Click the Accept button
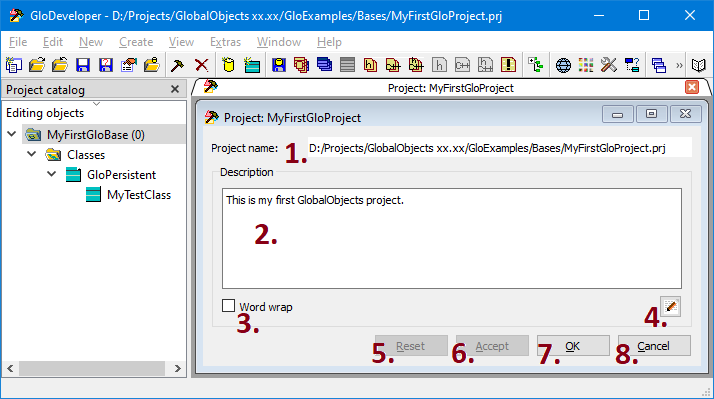The height and width of the screenshot is (399, 714). [x=492, y=346]
